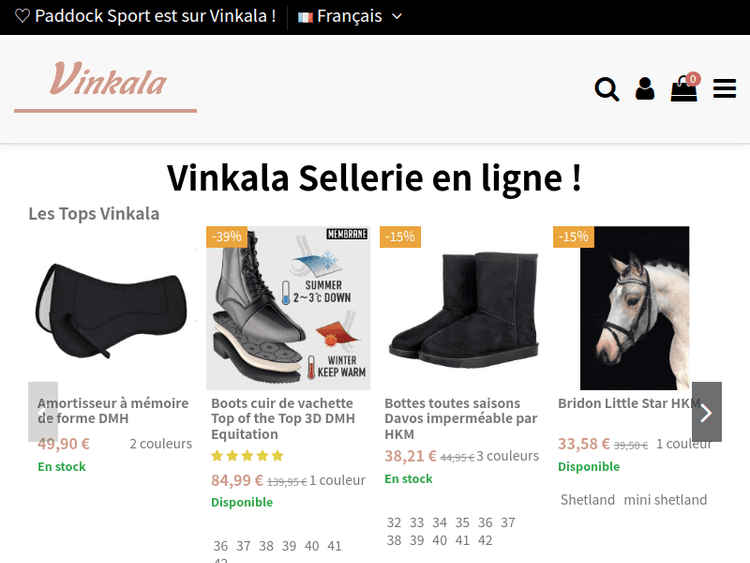Open Boots cuir de vachette product title
750x563 pixels.
[283, 419]
